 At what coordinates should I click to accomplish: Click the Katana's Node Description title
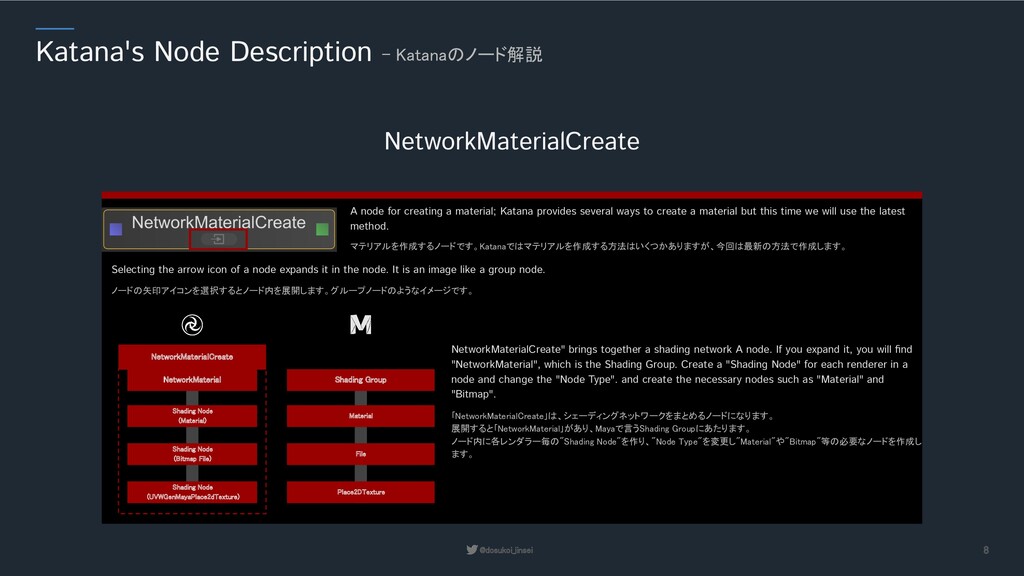pos(204,52)
